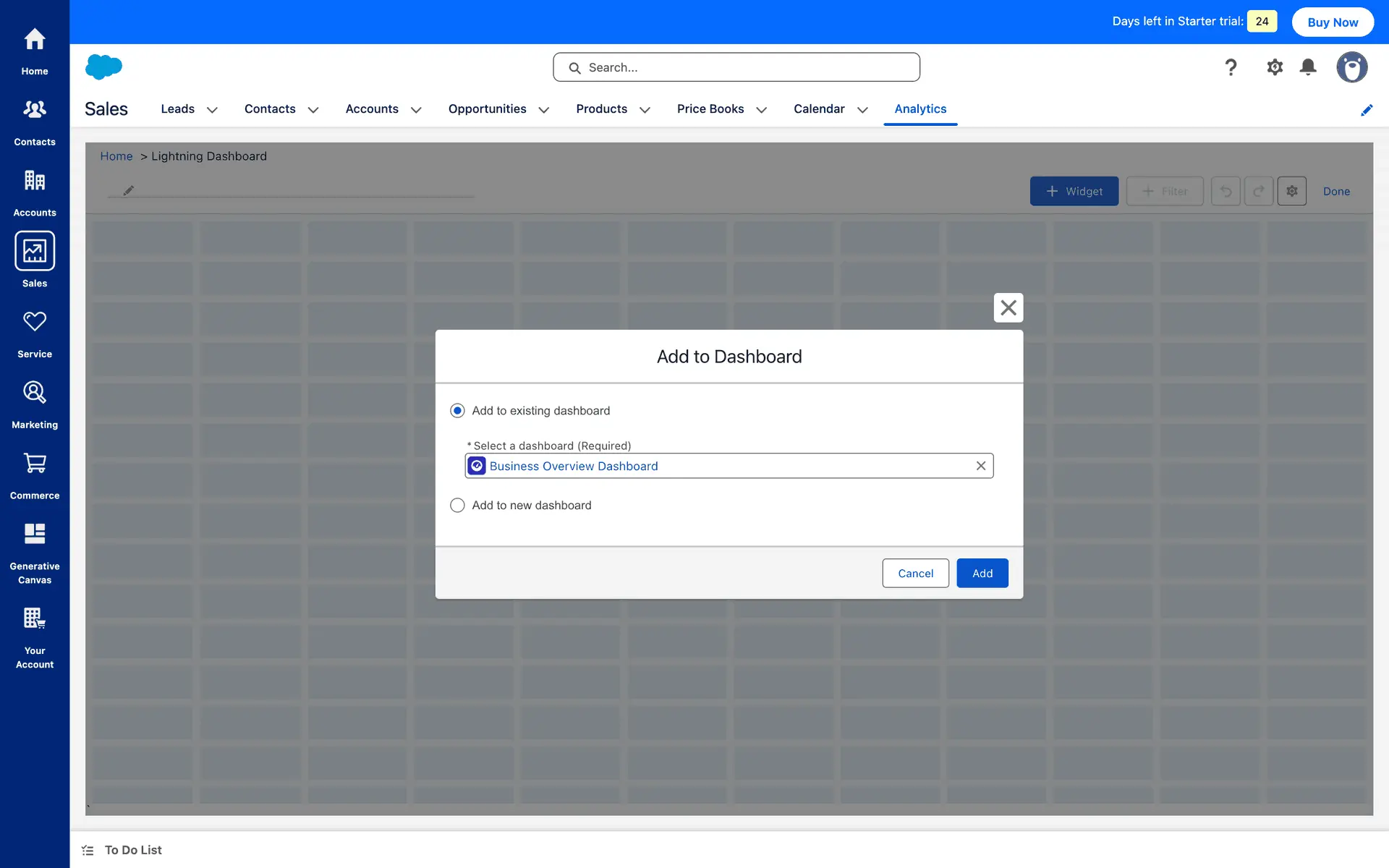Clear the selected Business Overview Dashboard
The width and height of the screenshot is (1389, 868).
(x=981, y=466)
